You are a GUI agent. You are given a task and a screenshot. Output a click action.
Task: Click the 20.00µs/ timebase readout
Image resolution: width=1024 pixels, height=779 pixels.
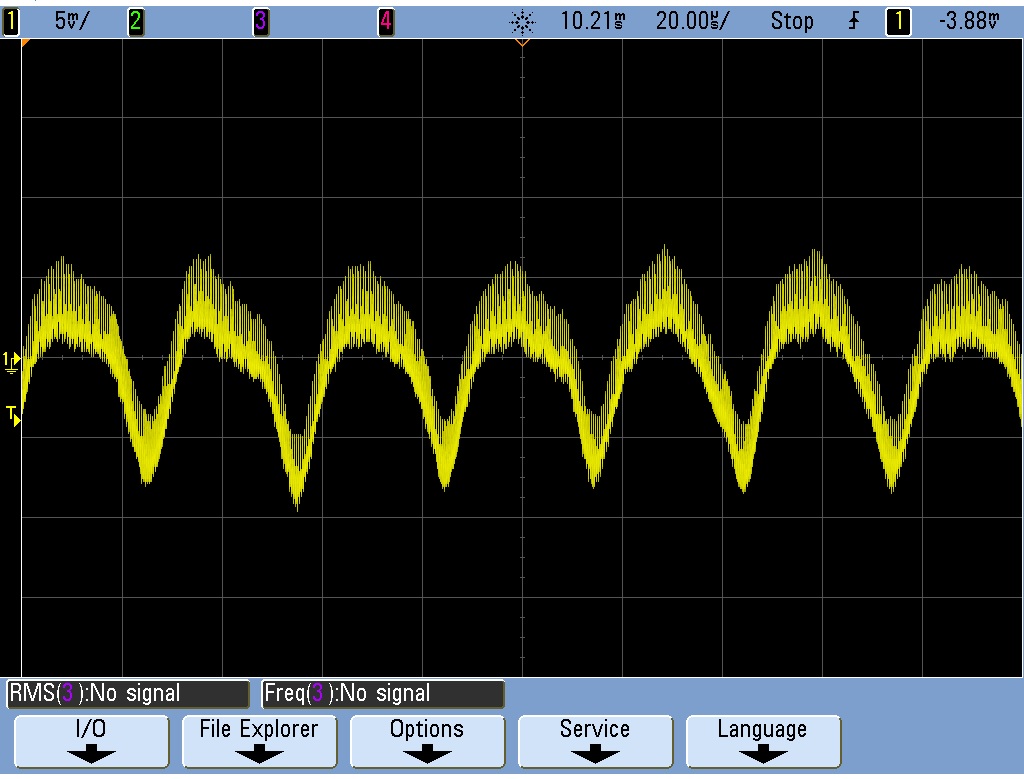tap(692, 22)
